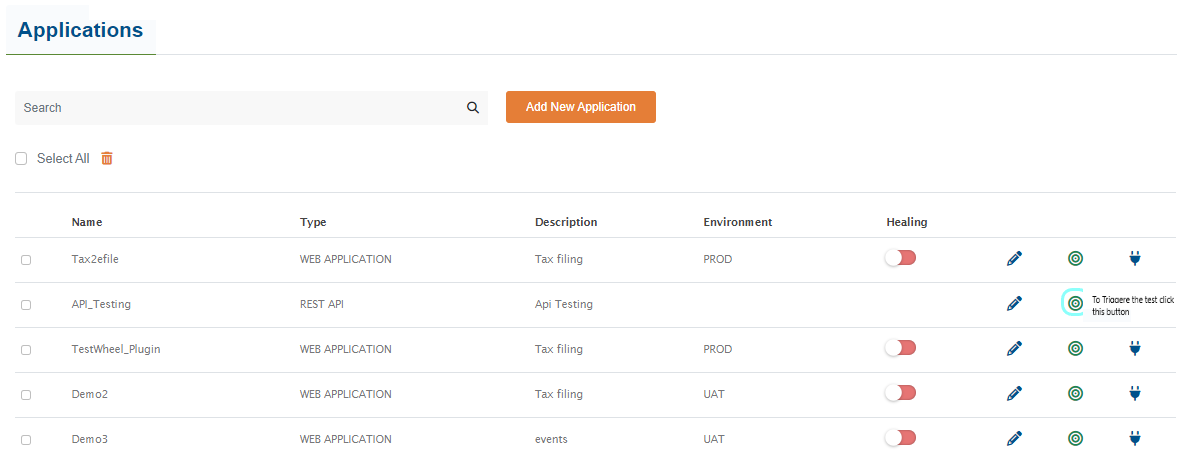Select the API_Testing row checkbox
The width and height of the screenshot is (1177, 453).
pyautogui.click(x=26, y=305)
